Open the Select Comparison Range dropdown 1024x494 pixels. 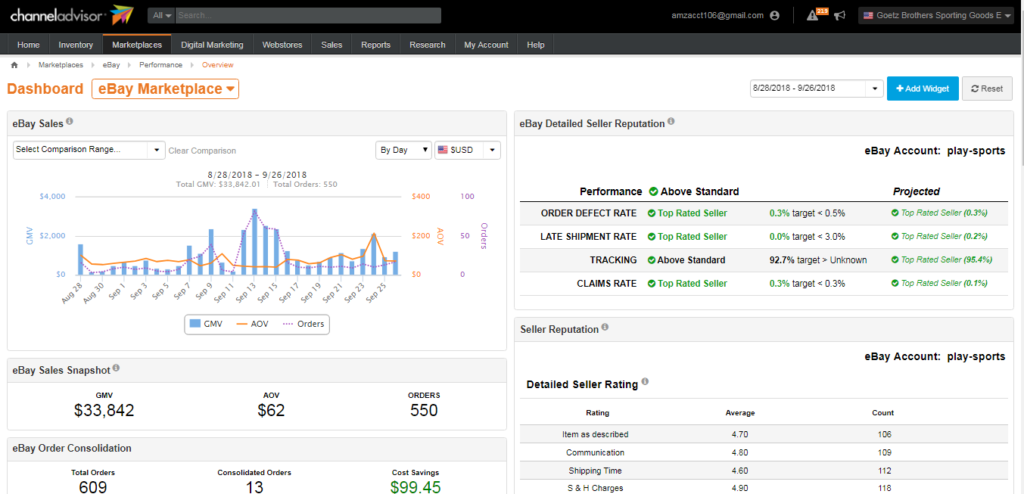pyautogui.click(x=88, y=150)
